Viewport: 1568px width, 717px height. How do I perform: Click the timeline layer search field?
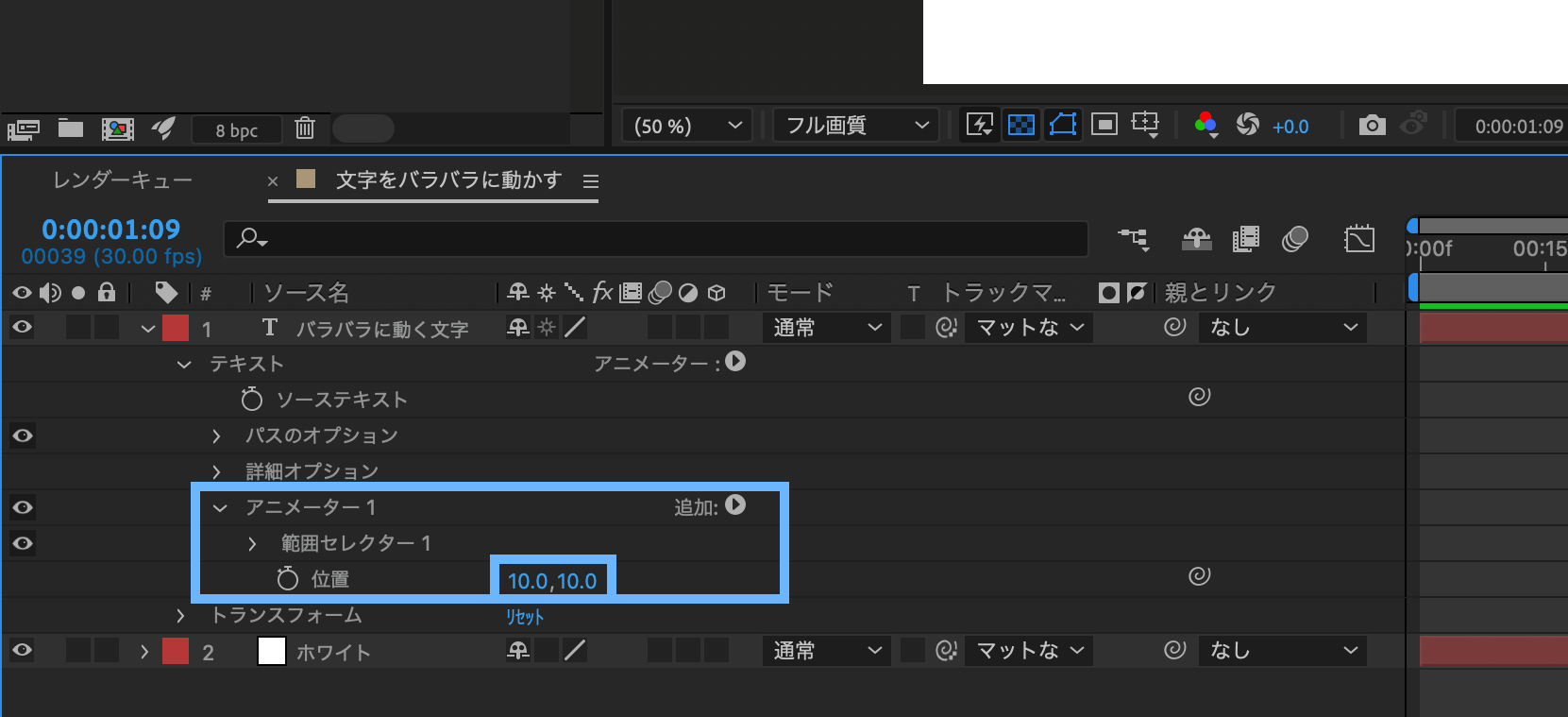pos(656,238)
